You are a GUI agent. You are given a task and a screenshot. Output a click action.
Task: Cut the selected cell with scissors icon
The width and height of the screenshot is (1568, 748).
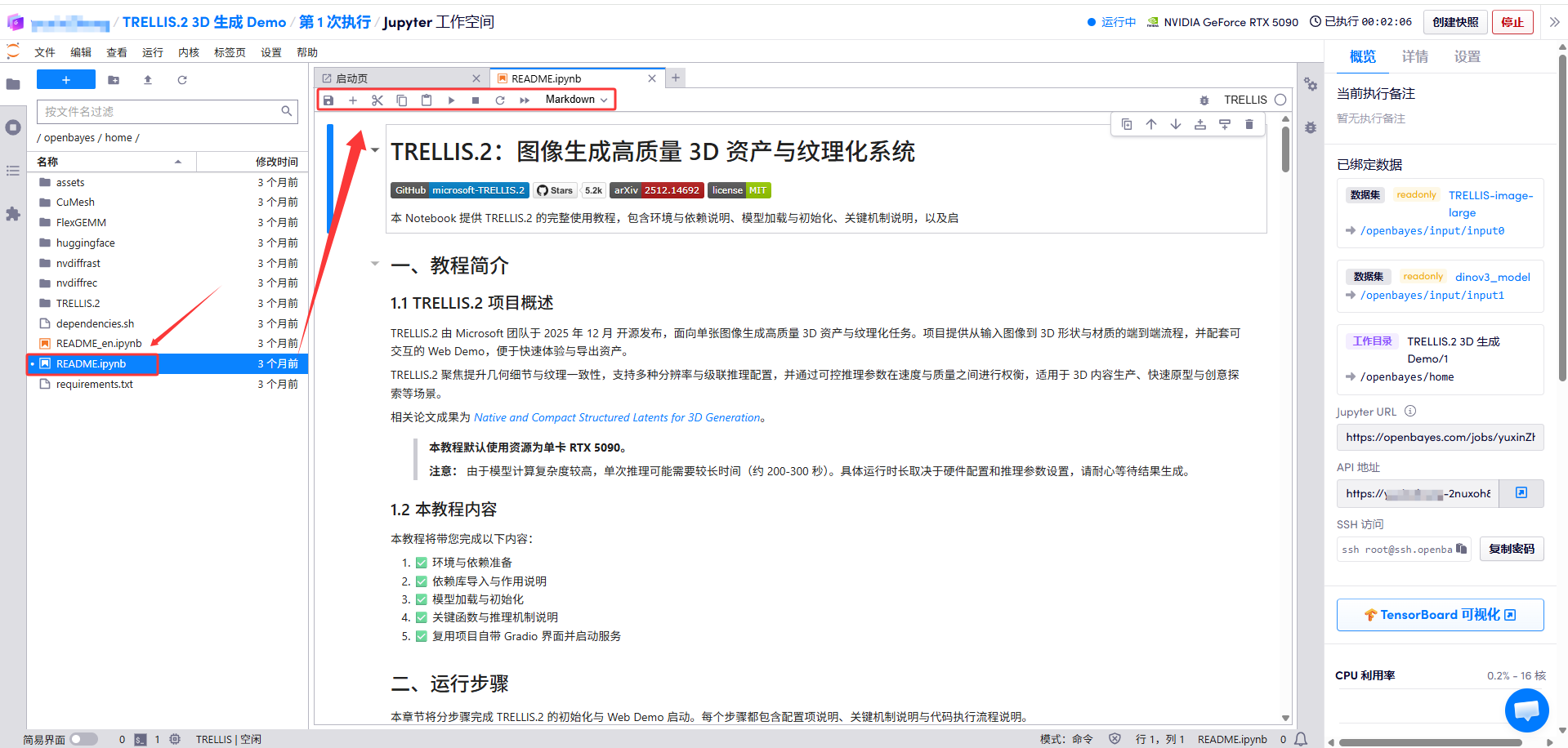[377, 100]
